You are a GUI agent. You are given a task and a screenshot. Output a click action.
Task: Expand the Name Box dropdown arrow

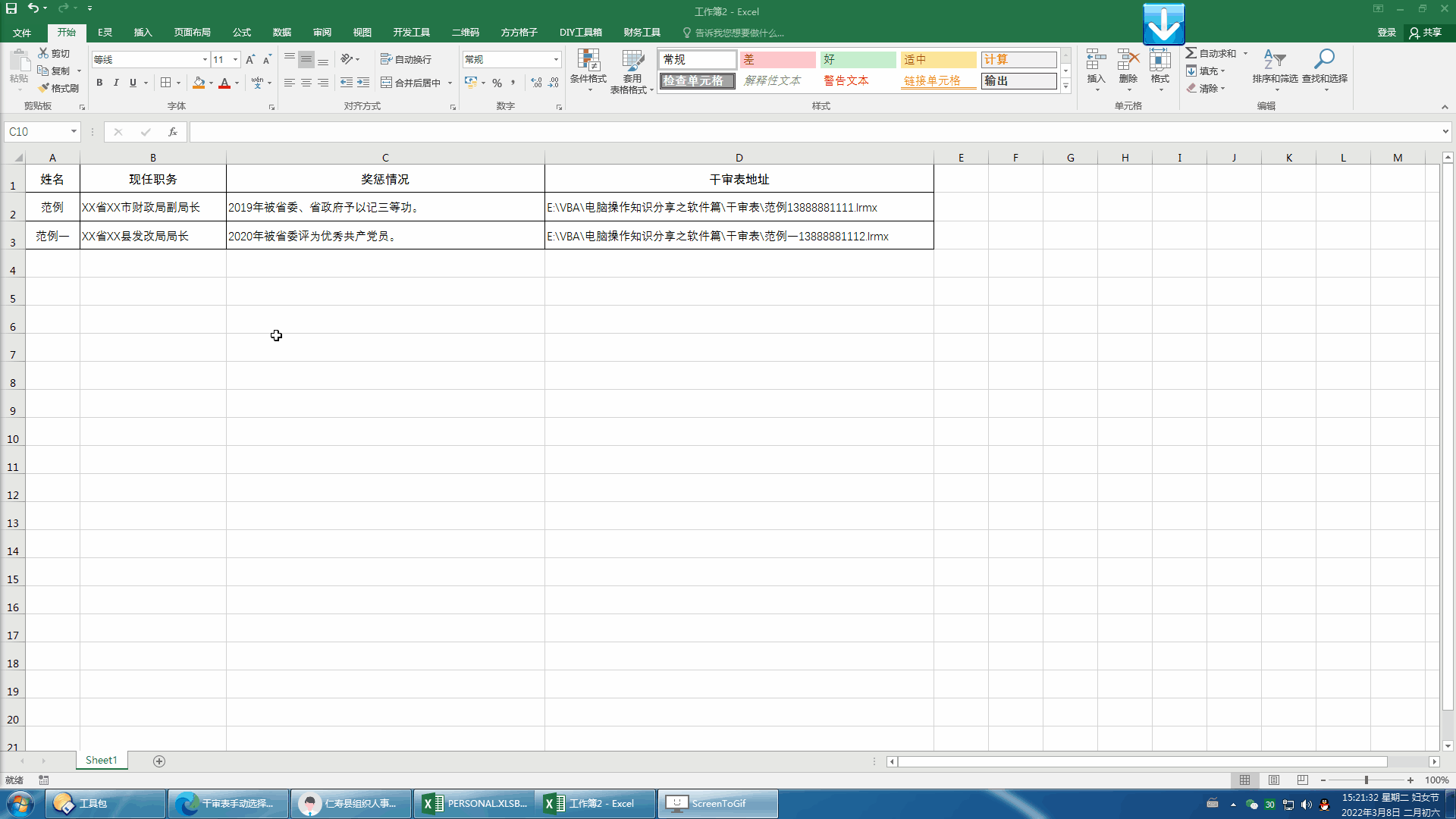coord(74,131)
